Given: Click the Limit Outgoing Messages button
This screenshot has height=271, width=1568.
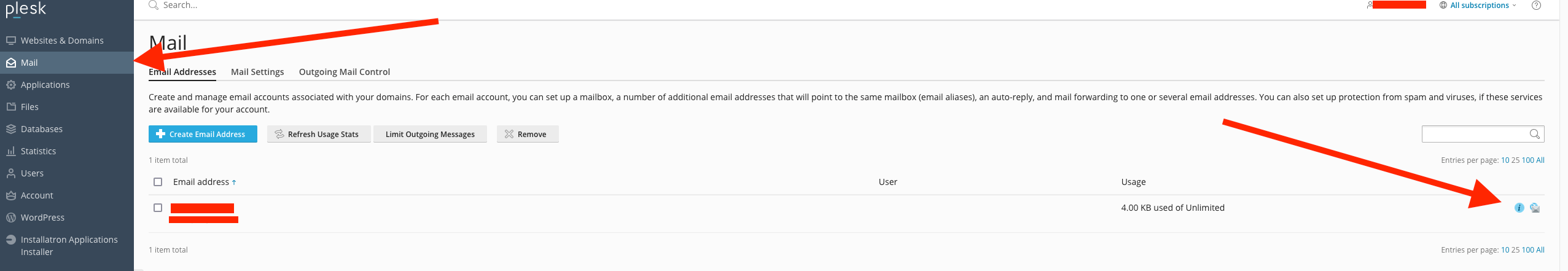Looking at the screenshot, I should tap(430, 134).
